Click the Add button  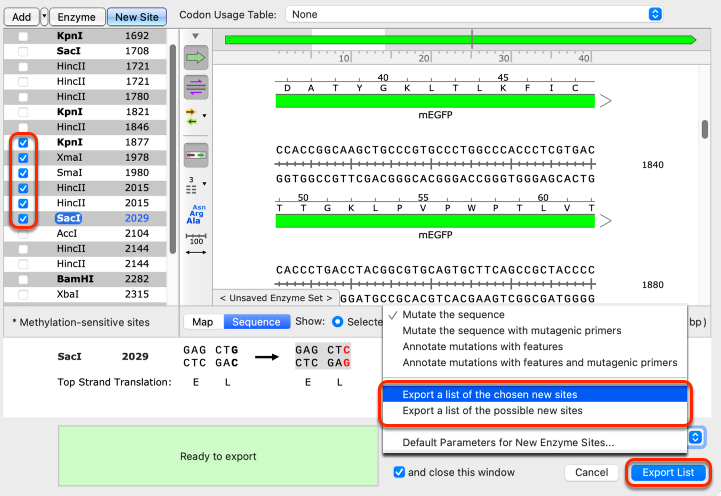(21, 17)
